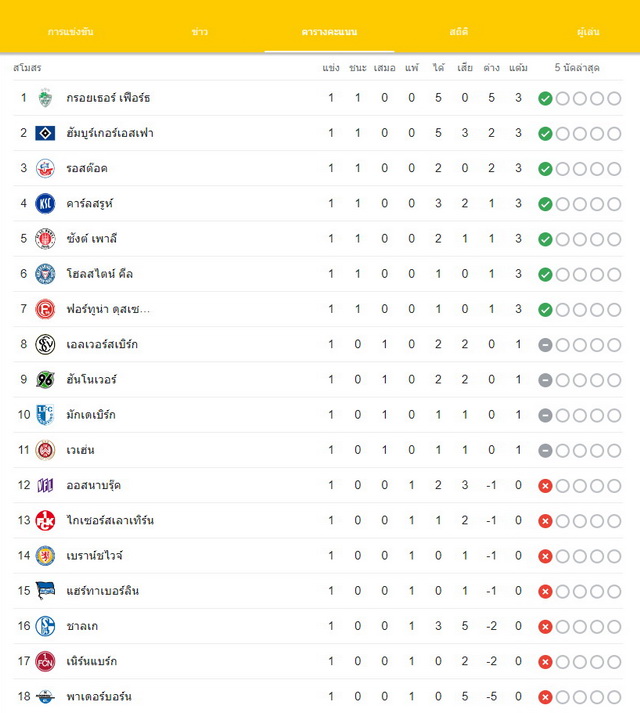Image resolution: width=640 pixels, height=713 pixels.
Task: Click the Greuther Fürth club crest
Action: point(45,98)
